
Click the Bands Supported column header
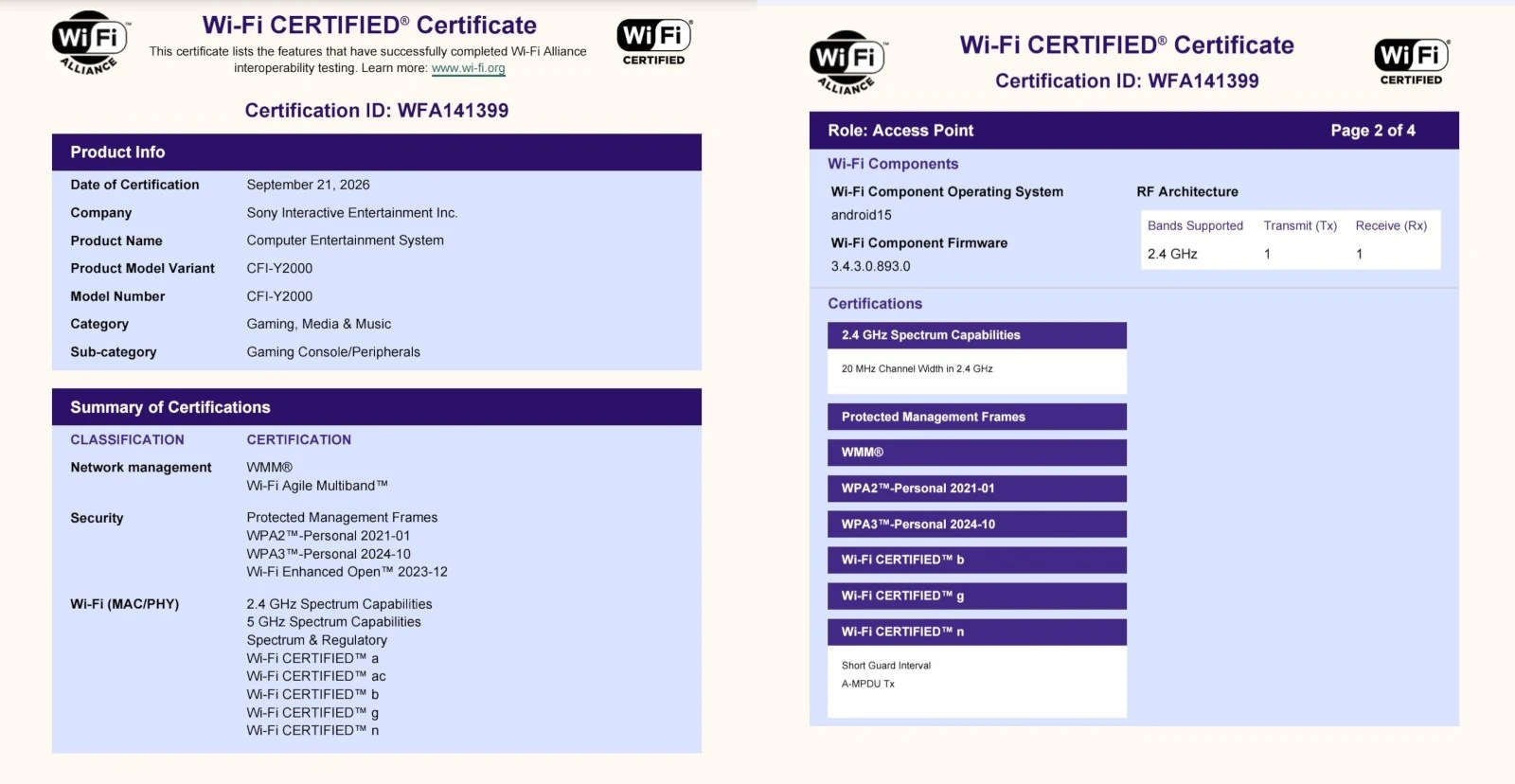(x=1195, y=225)
